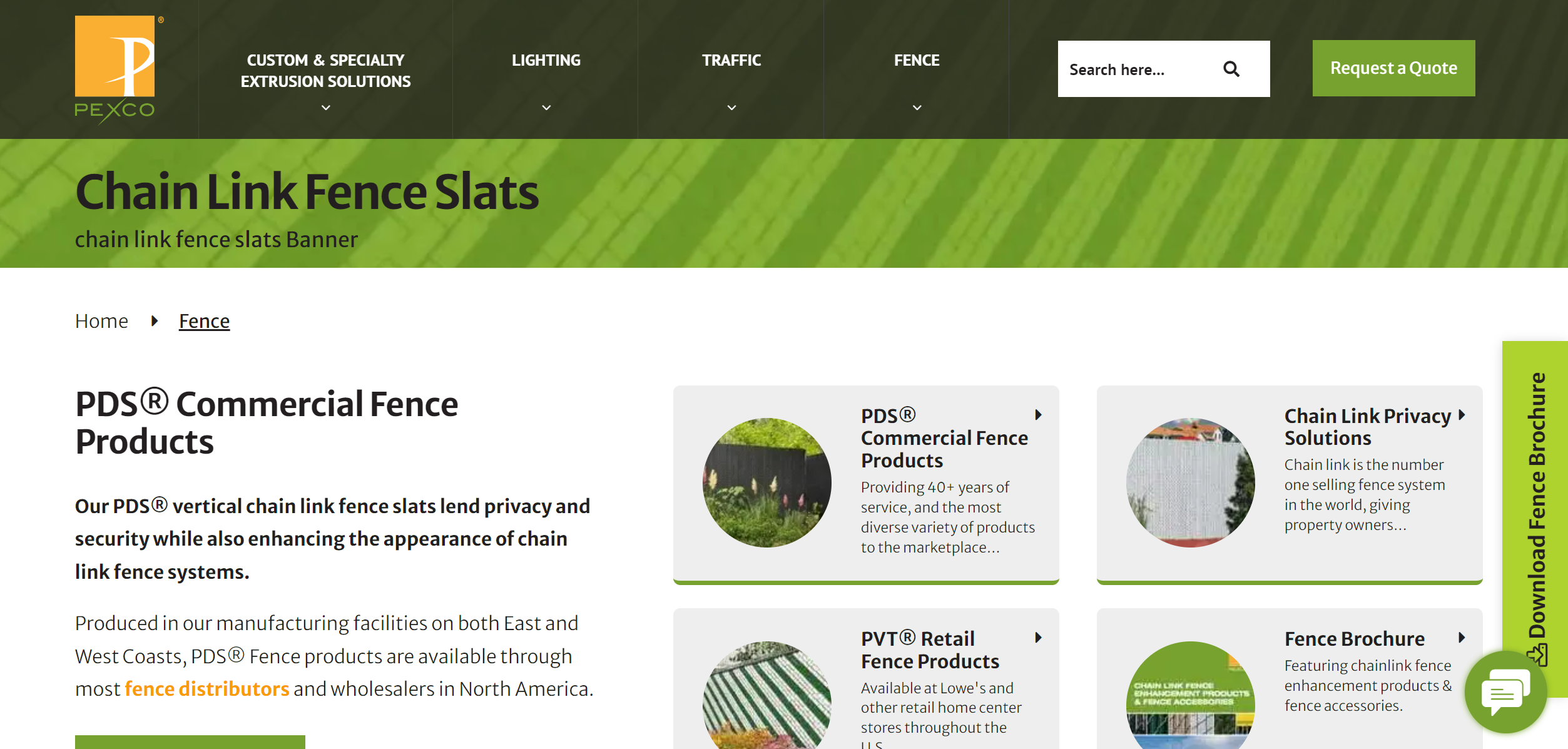This screenshot has width=1568, height=749.
Task: Go to Home breadcrumb link
Action: tap(101, 321)
